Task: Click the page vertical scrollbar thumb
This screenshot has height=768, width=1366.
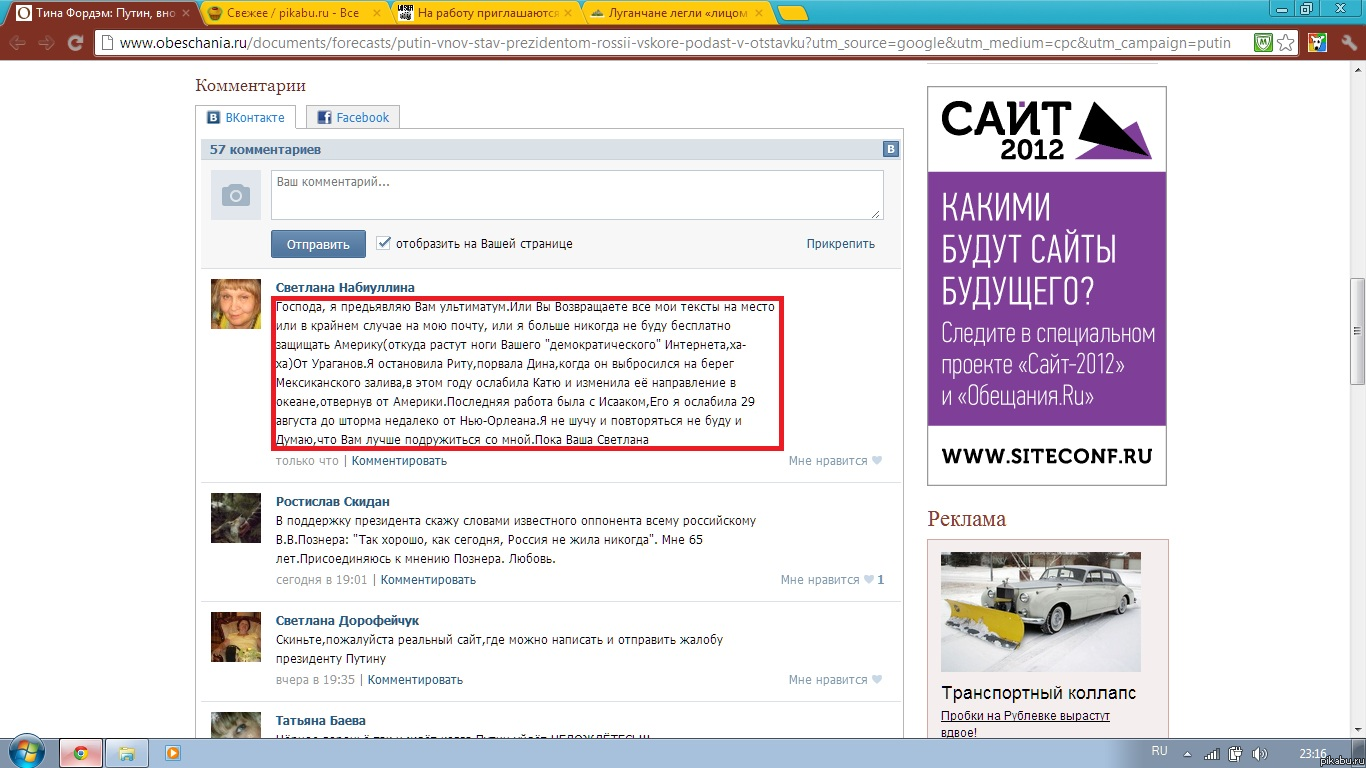Action: [x=1357, y=330]
